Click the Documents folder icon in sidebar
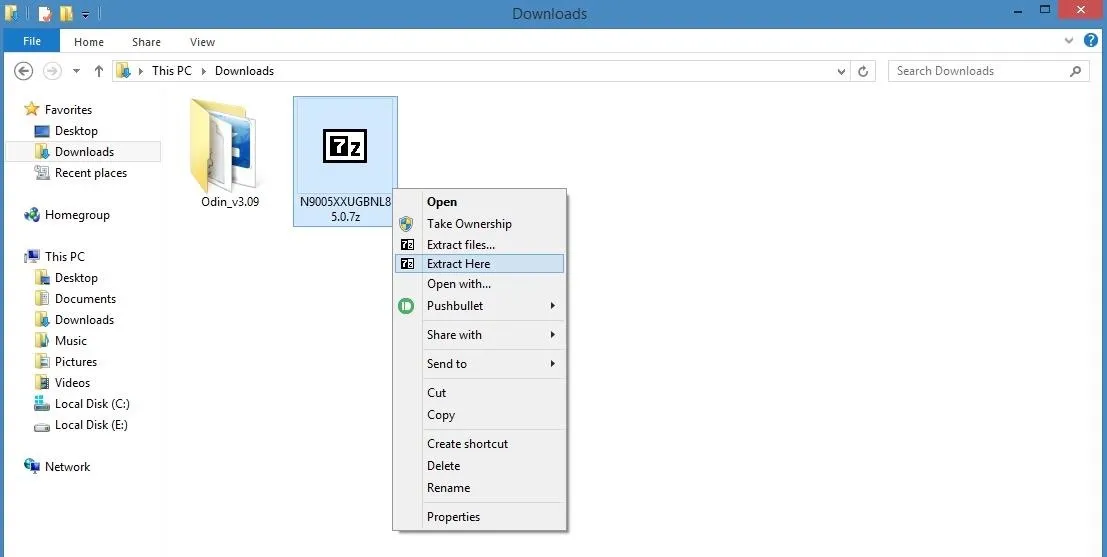 coord(42,299)
